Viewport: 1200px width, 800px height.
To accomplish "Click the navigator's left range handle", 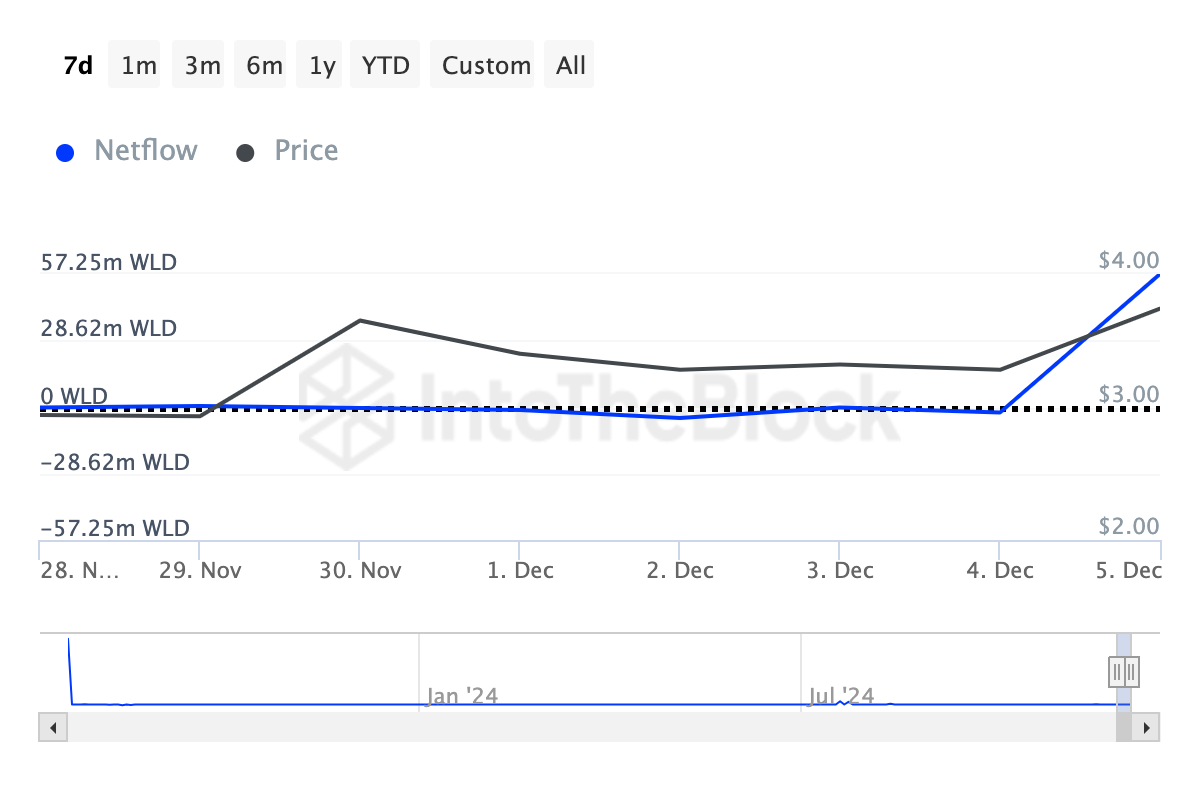I will pyautogui.click(x=1117, y=670).
